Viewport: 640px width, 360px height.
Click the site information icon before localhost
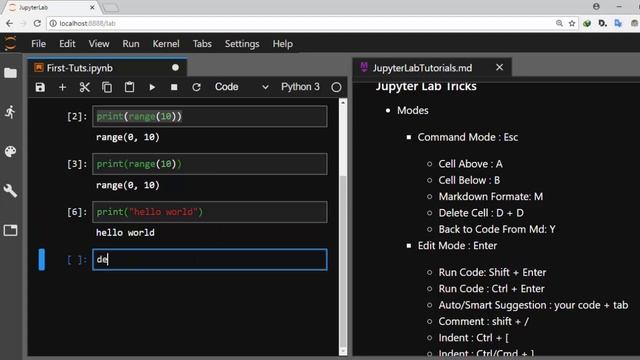53,23
